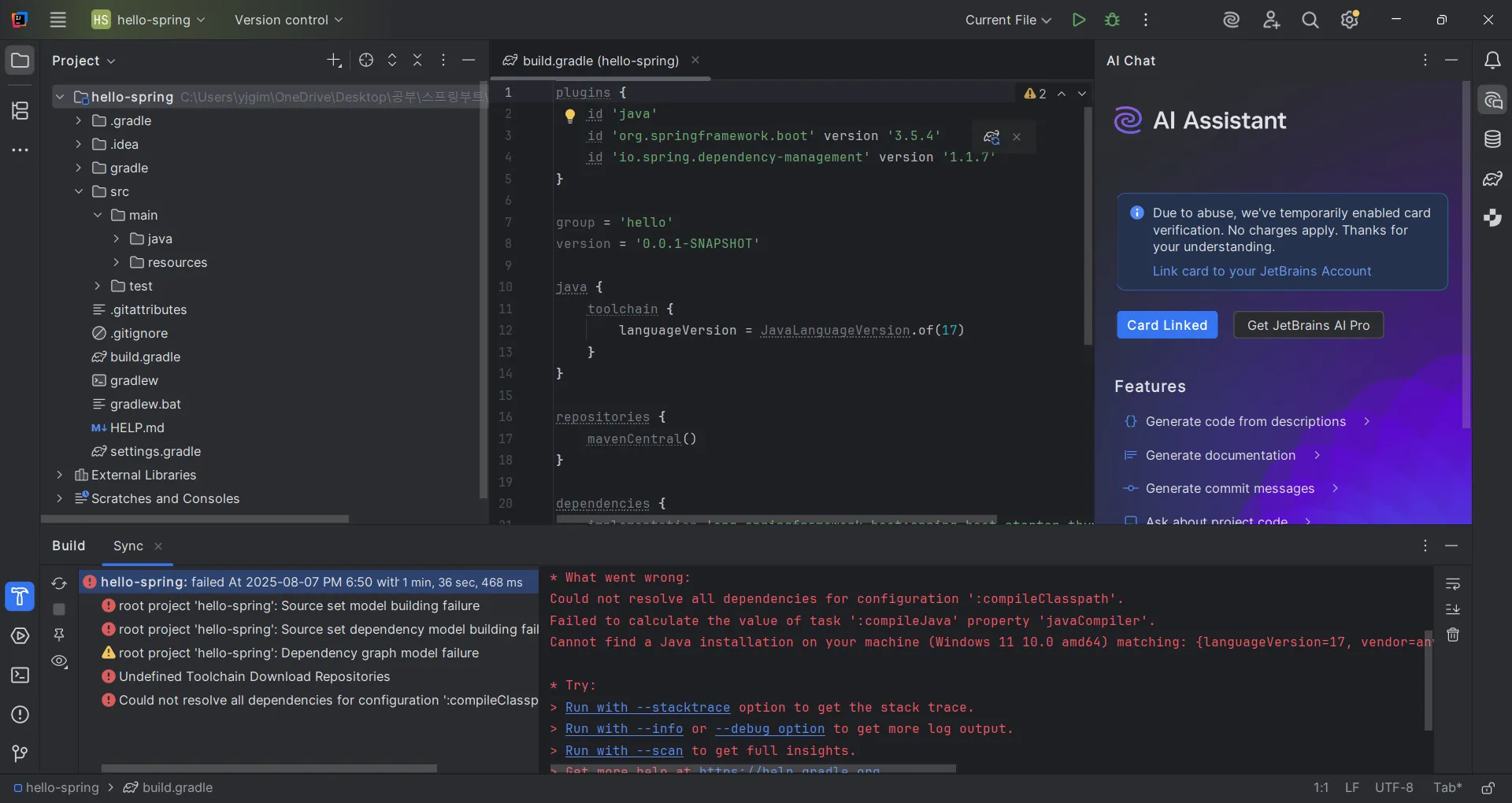Switch to the Sync tab

pos(128,546)
